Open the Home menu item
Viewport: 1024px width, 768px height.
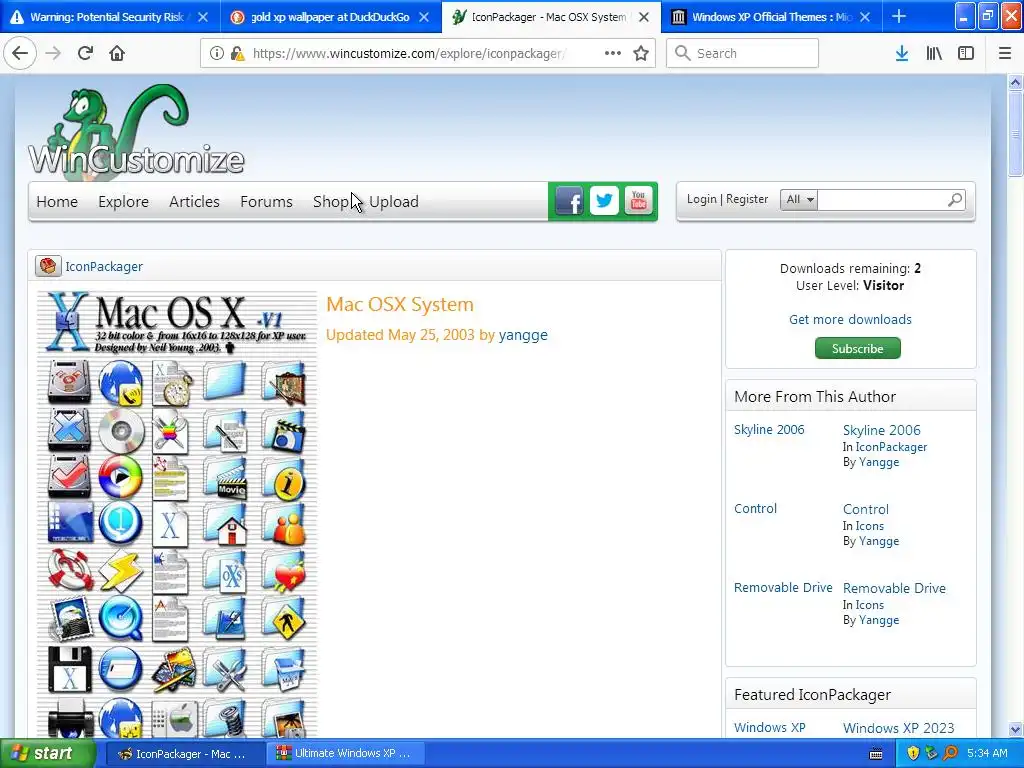(57, 202)
